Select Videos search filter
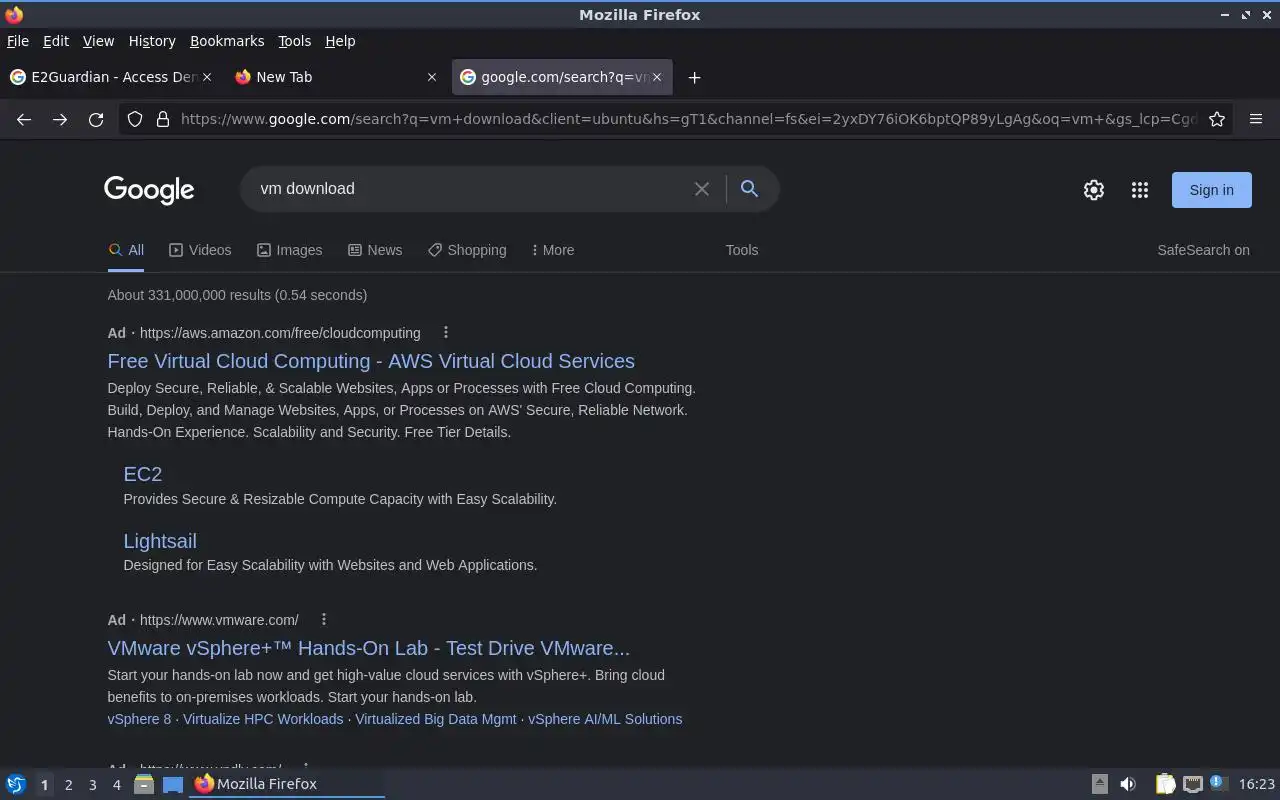The image size is (1280, 800). pyautogui.click(x=200, y=250)
